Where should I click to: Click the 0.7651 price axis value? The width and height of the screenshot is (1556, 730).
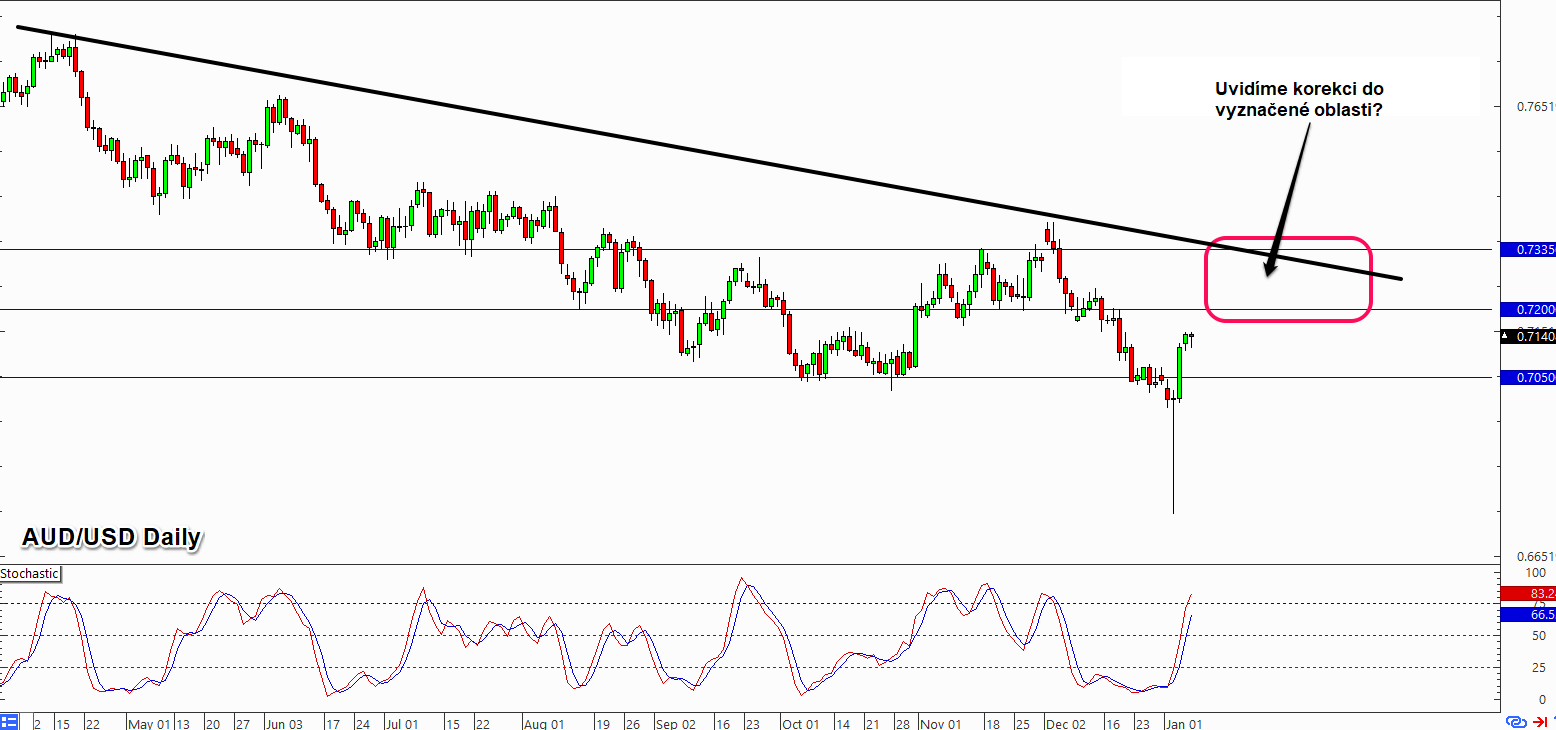pos(1535,106)
